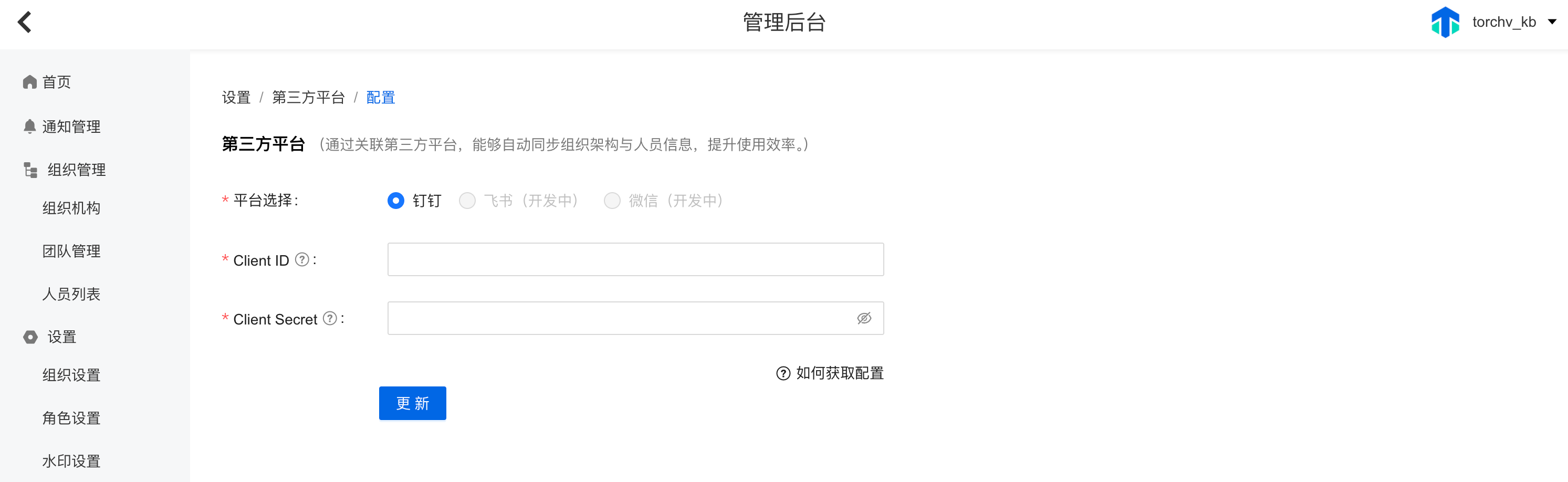Image resolution: width=1568 pixels, height=482 pixels.
Task: Open 角色设置 in the sidebar
Action: click(x=71, y=418)
